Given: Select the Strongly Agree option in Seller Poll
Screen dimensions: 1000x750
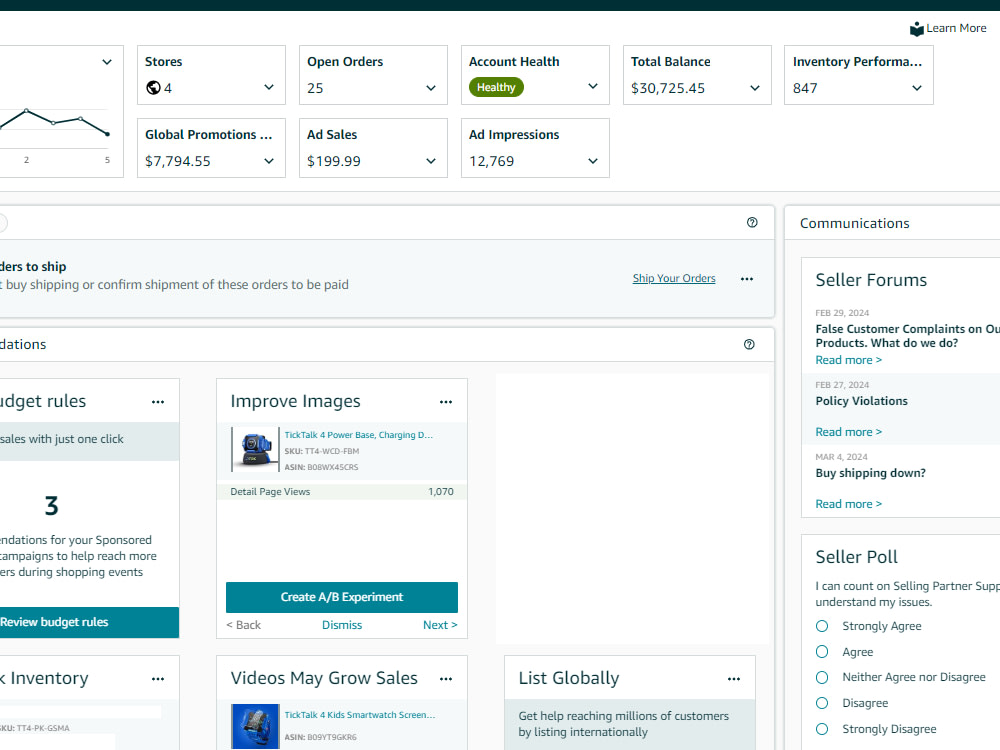Looking at the screenshot, I should [821, 625].
